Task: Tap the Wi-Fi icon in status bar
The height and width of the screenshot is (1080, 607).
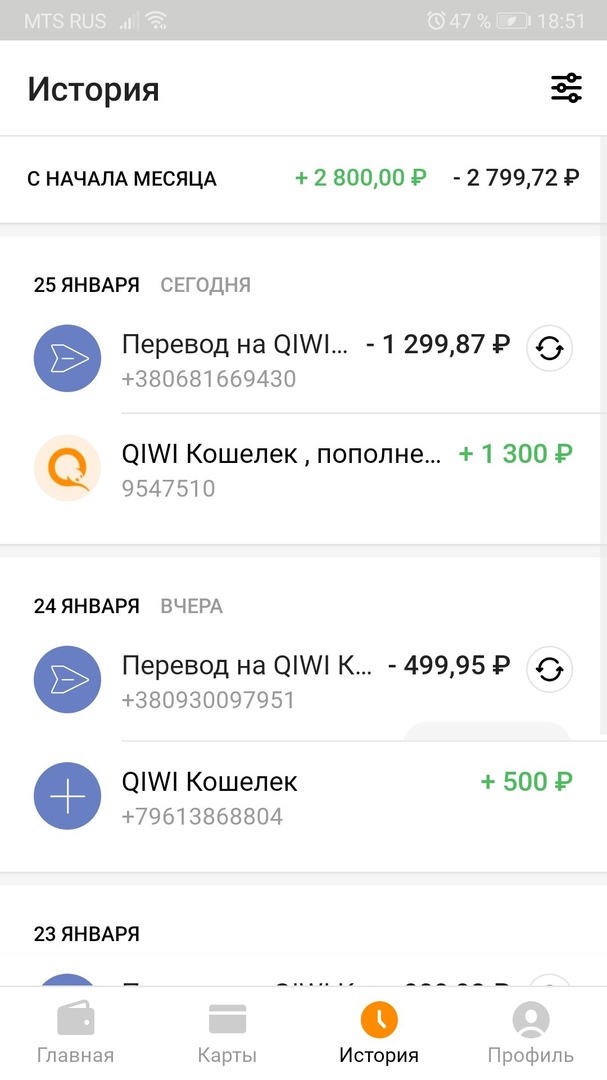Action: click(x=157, y=20)
